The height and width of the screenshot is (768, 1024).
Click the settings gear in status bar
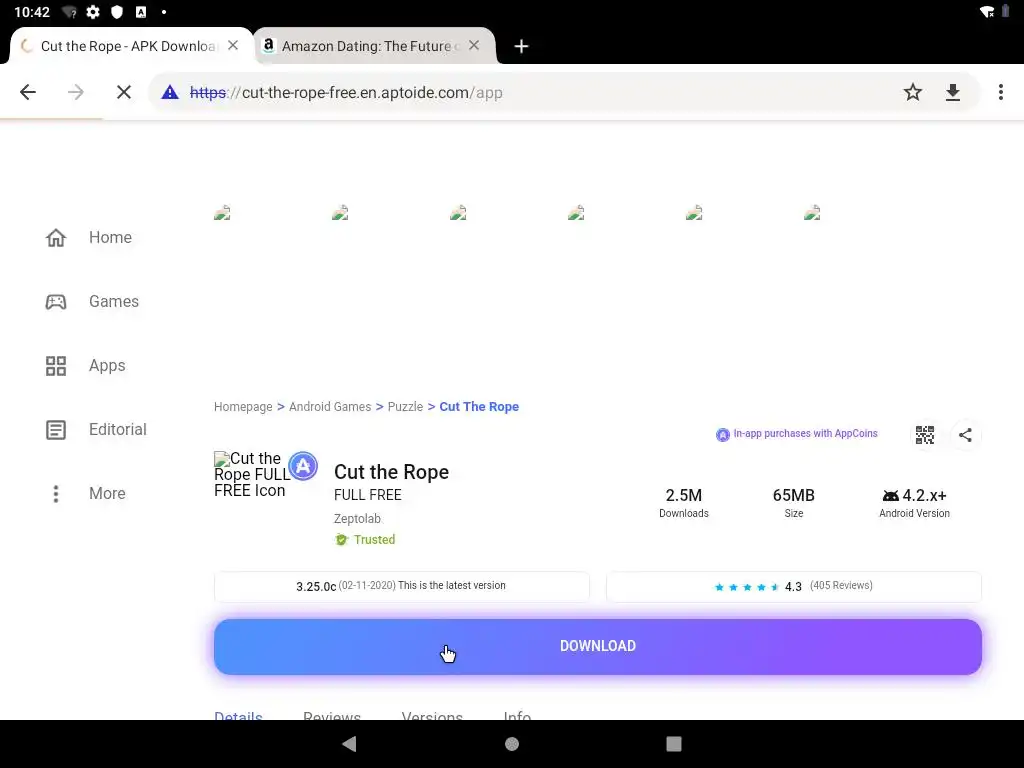coord(93,12)
